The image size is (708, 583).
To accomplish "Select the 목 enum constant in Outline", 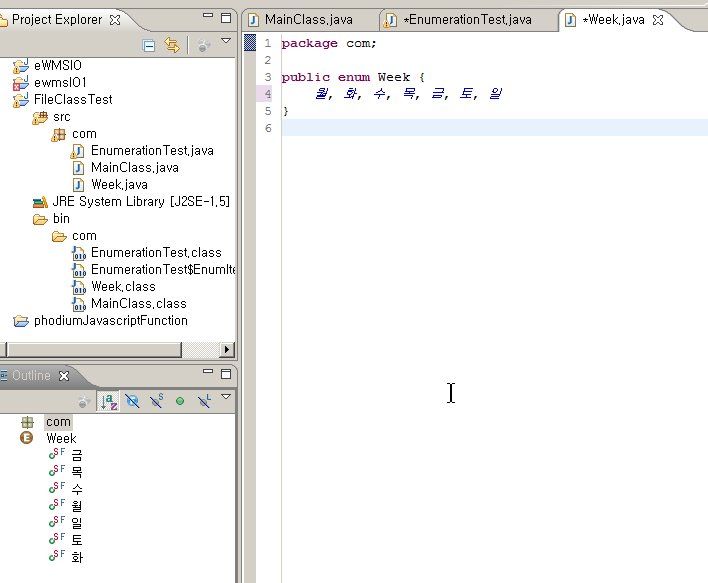I will (x=77, y=473).
